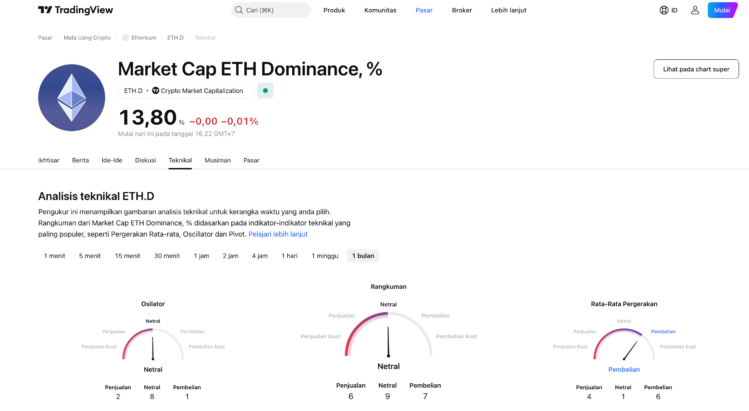
Task: Expand the Komunitas menu
Action: pos(380,10)
